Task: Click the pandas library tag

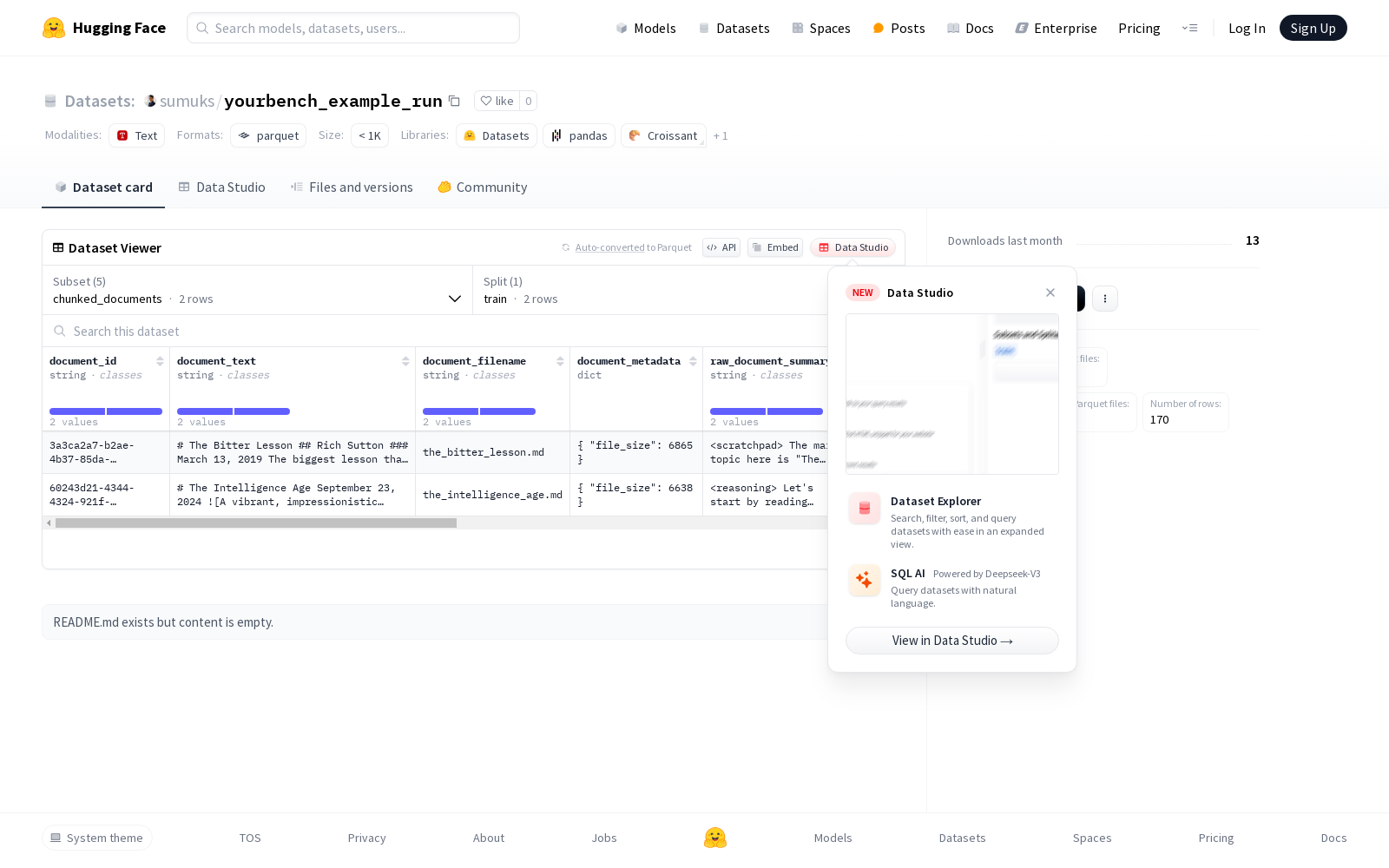Action: coord(579,135)
